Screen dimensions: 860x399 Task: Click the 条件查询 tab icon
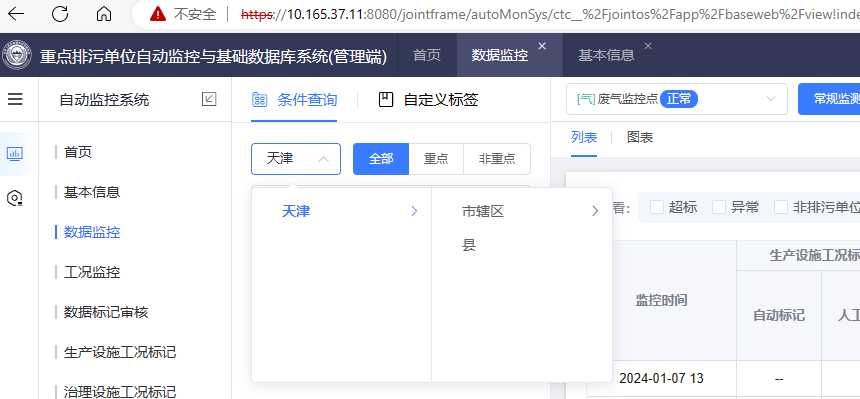259,100
